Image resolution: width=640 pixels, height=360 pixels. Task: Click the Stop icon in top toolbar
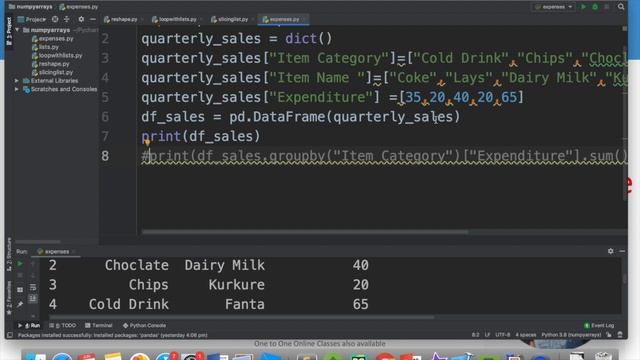tap(607, 7)
